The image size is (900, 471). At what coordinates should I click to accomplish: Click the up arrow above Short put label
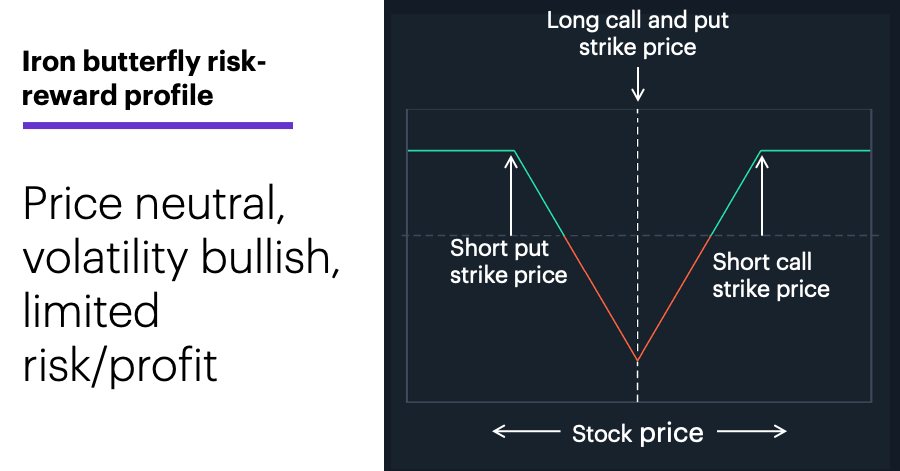tap(511, 195)
